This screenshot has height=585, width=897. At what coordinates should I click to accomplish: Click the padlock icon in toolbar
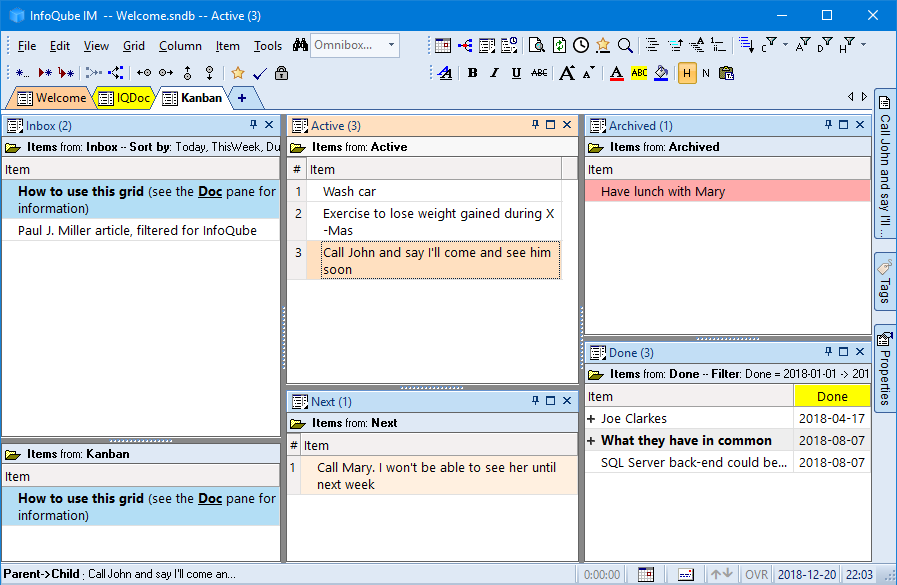pos(281,73)
